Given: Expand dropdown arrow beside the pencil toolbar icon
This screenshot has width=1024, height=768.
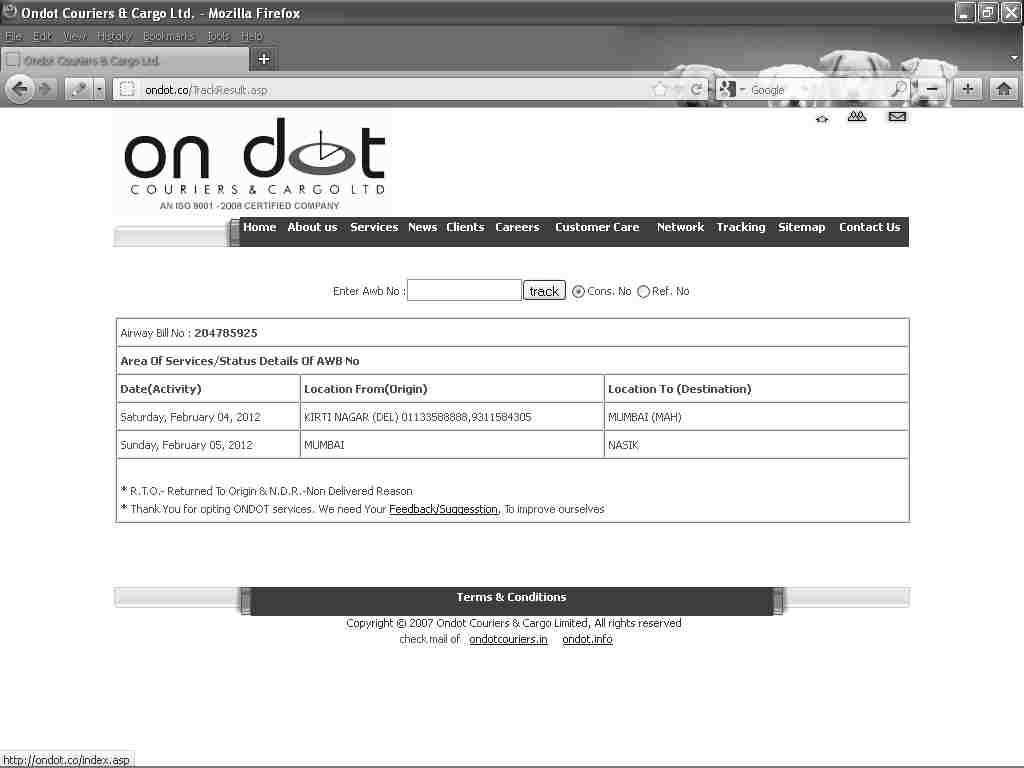Looking at the screenshot, I should coord(100,90).
